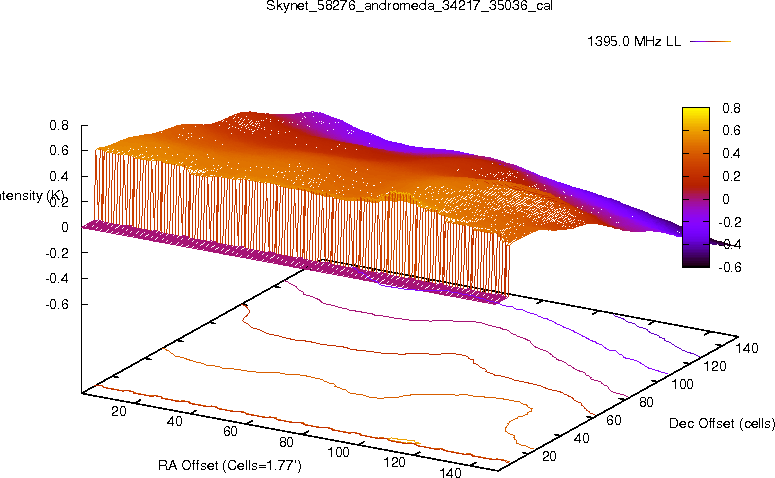Click the 0.6 label on the color bar
775x478 pixels.
coord(731,130)
